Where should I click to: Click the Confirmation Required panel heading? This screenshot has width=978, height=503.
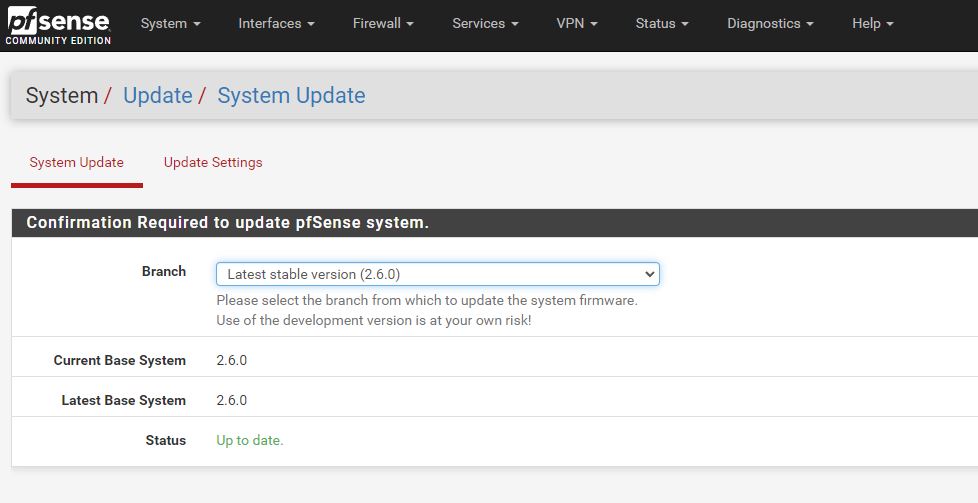pyautogui.click(x=228, y=223)
